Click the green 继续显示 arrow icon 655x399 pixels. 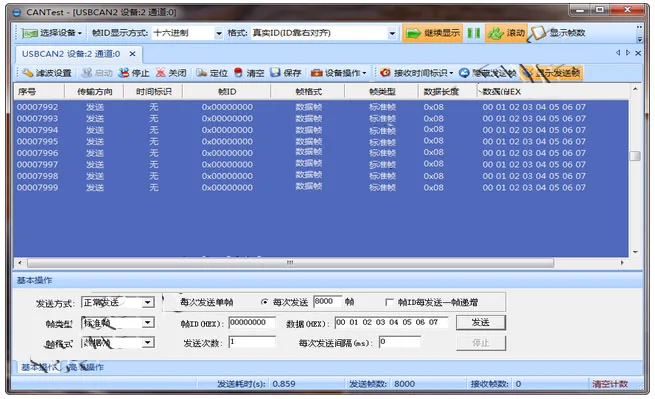413,33
